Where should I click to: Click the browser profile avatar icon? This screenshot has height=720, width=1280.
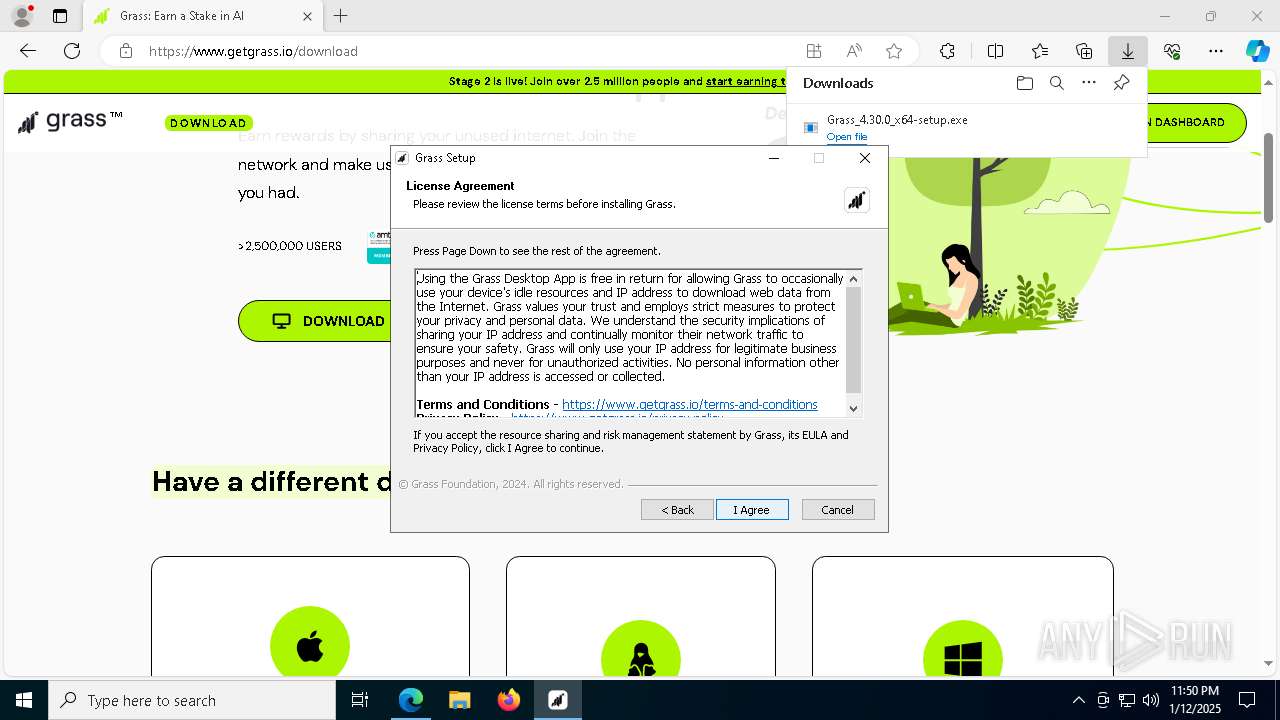[22, 16]
